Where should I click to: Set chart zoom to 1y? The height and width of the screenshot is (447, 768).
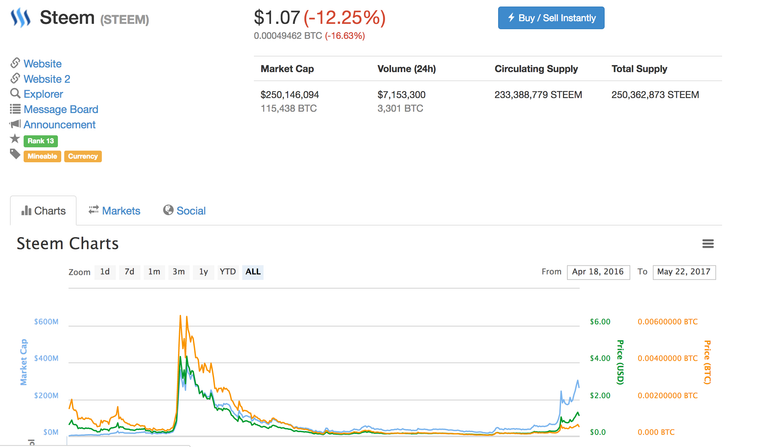pos(204,272)
